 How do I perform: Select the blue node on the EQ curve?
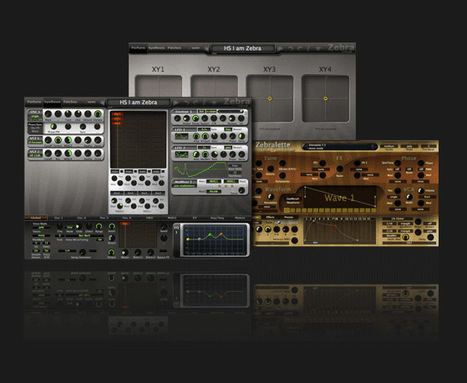coord(199,239)
